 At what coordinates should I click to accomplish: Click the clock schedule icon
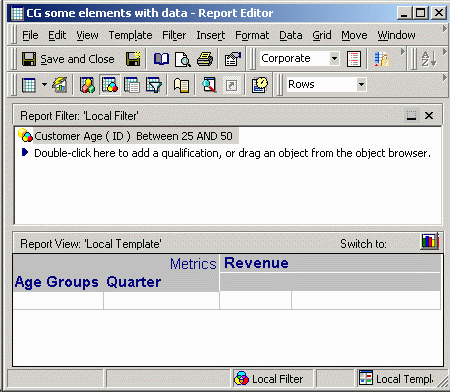click(x=259, y=85)
